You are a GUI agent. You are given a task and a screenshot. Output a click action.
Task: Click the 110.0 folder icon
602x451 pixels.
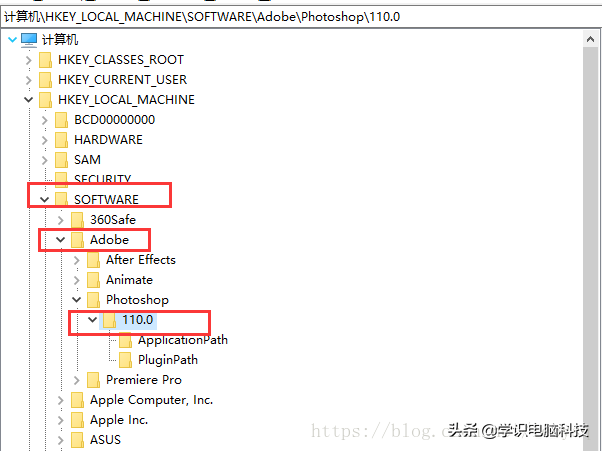point(109,320)
